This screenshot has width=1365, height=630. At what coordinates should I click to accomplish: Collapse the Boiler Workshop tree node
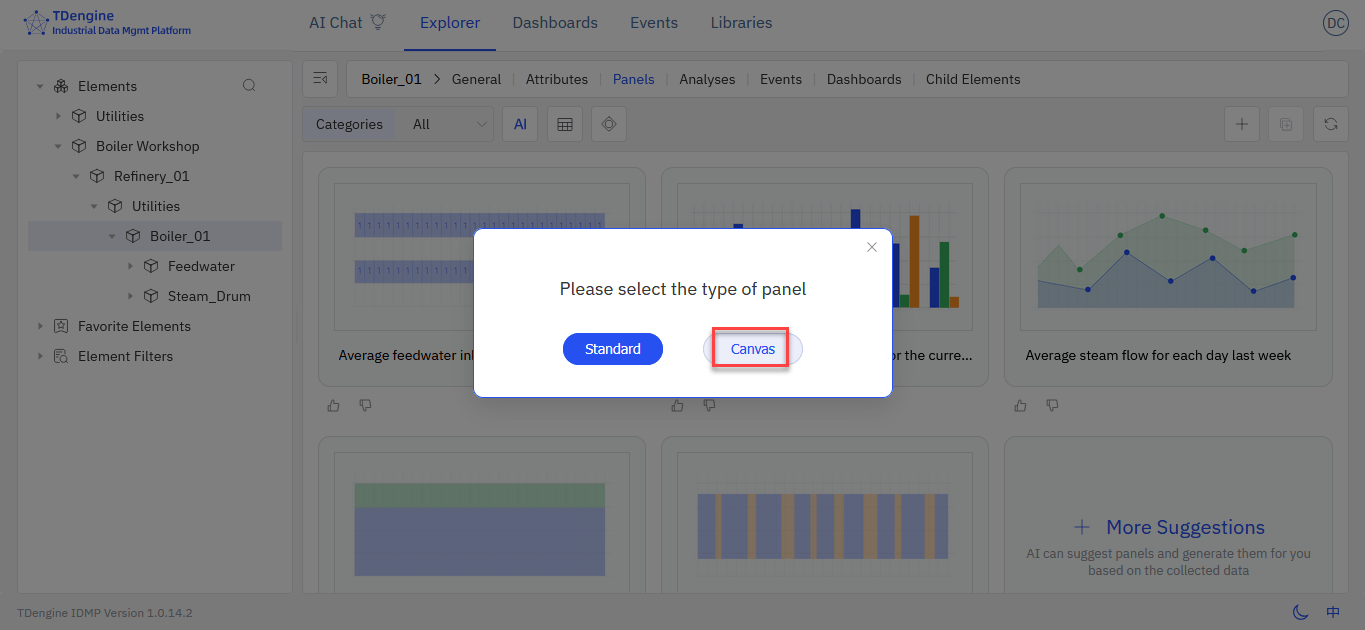point(58,146)
